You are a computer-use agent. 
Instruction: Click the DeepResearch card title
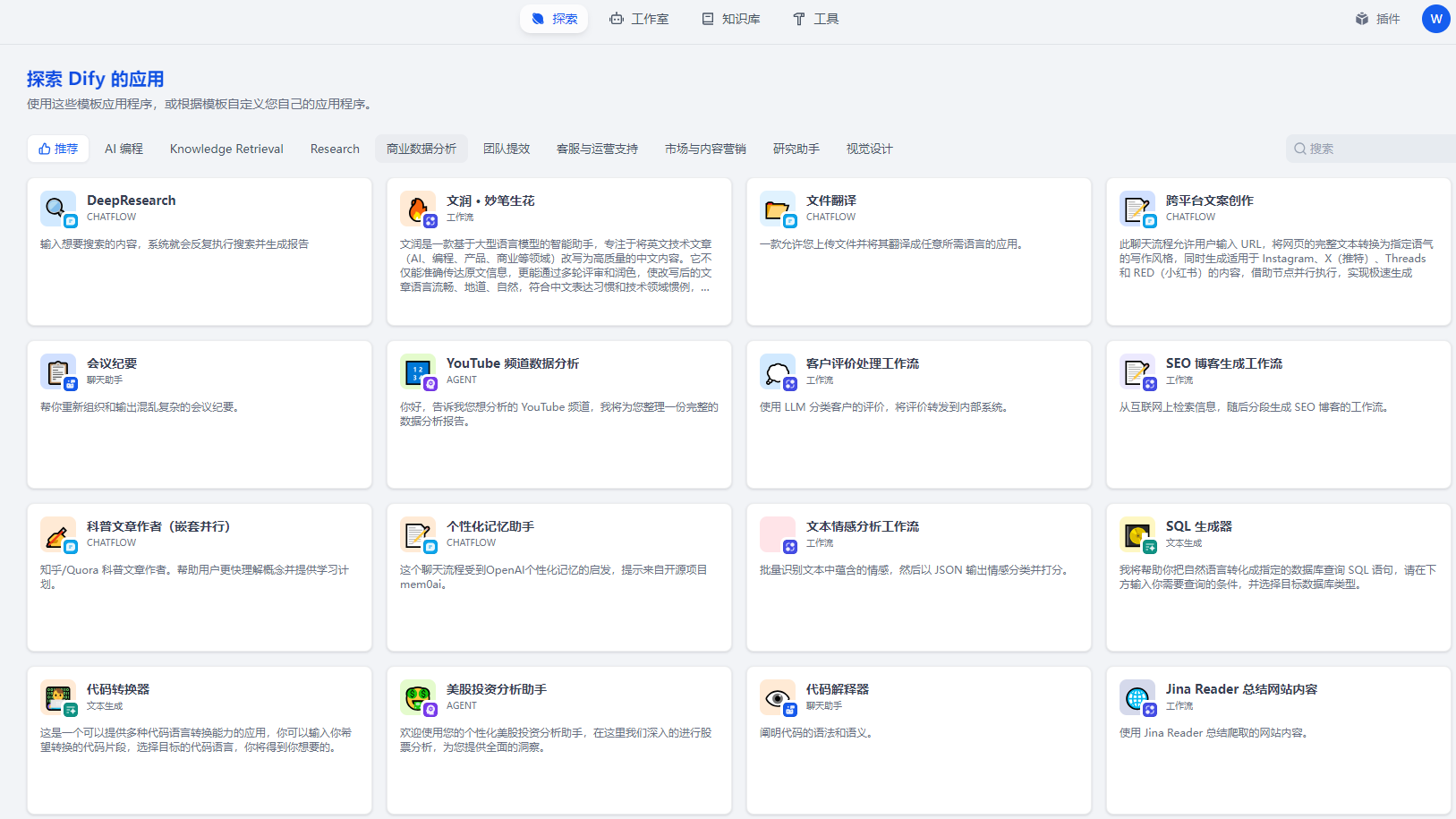[132, 200]
